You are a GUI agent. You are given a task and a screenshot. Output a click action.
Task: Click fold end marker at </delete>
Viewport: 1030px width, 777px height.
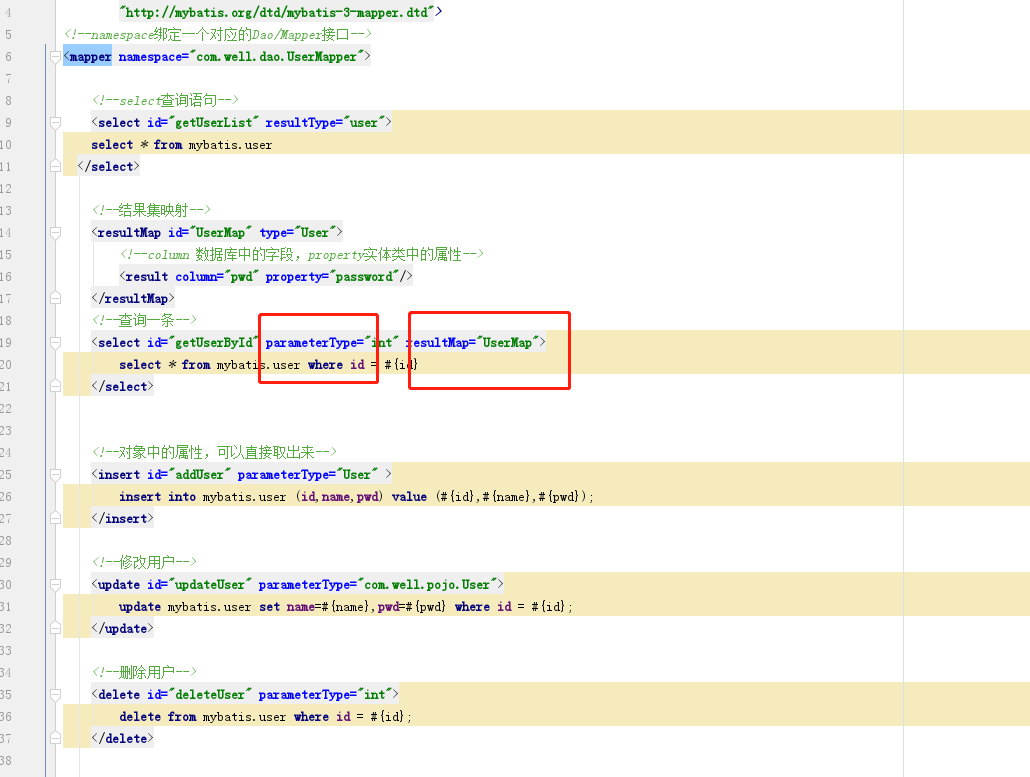tap(56, 738)
